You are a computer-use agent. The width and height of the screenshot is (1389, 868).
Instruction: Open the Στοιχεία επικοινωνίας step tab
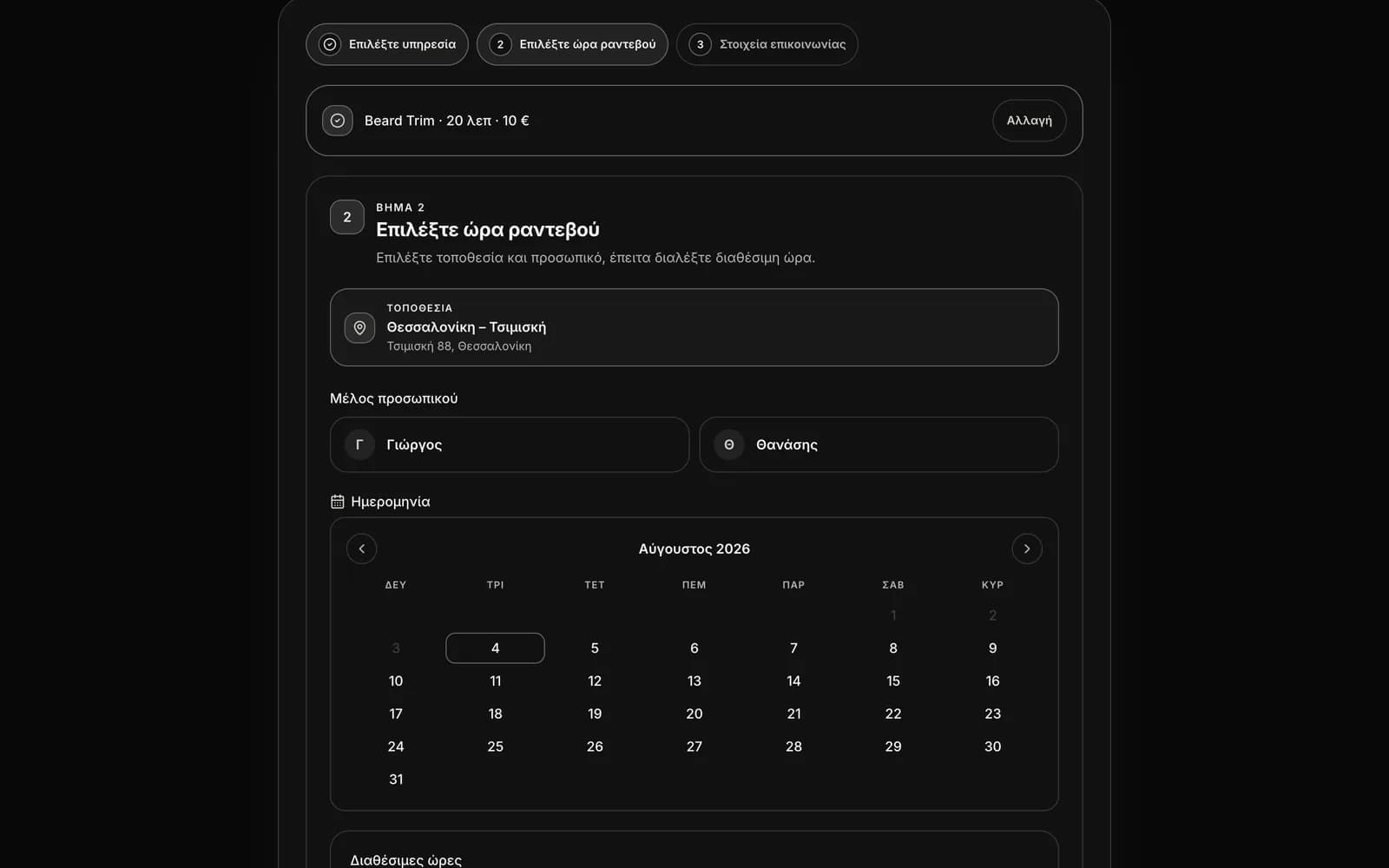(767, 44)
